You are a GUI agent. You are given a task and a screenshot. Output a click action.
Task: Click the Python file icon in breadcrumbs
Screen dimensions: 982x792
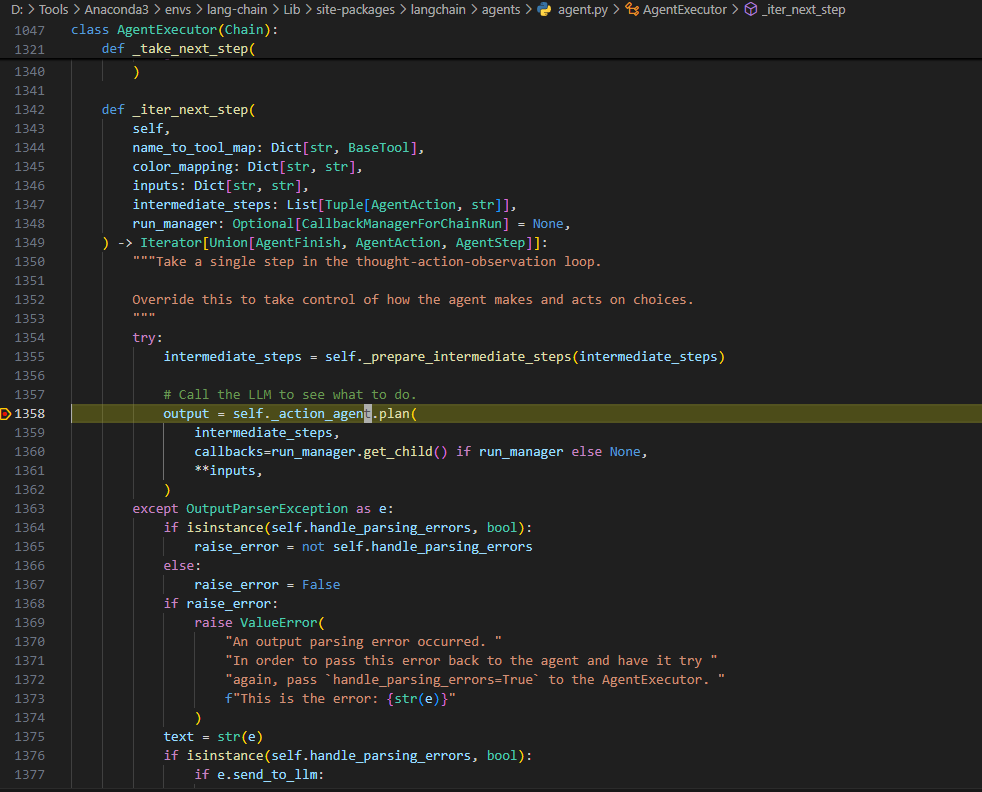coord(544,10)
